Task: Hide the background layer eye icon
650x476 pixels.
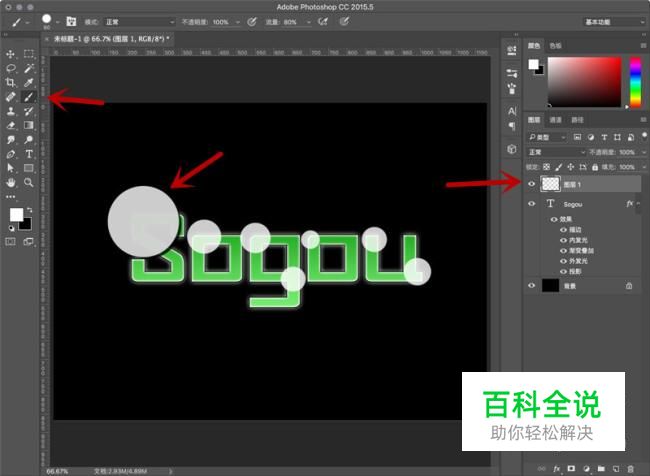Action: pyautogui.click(x=531, y=285)
